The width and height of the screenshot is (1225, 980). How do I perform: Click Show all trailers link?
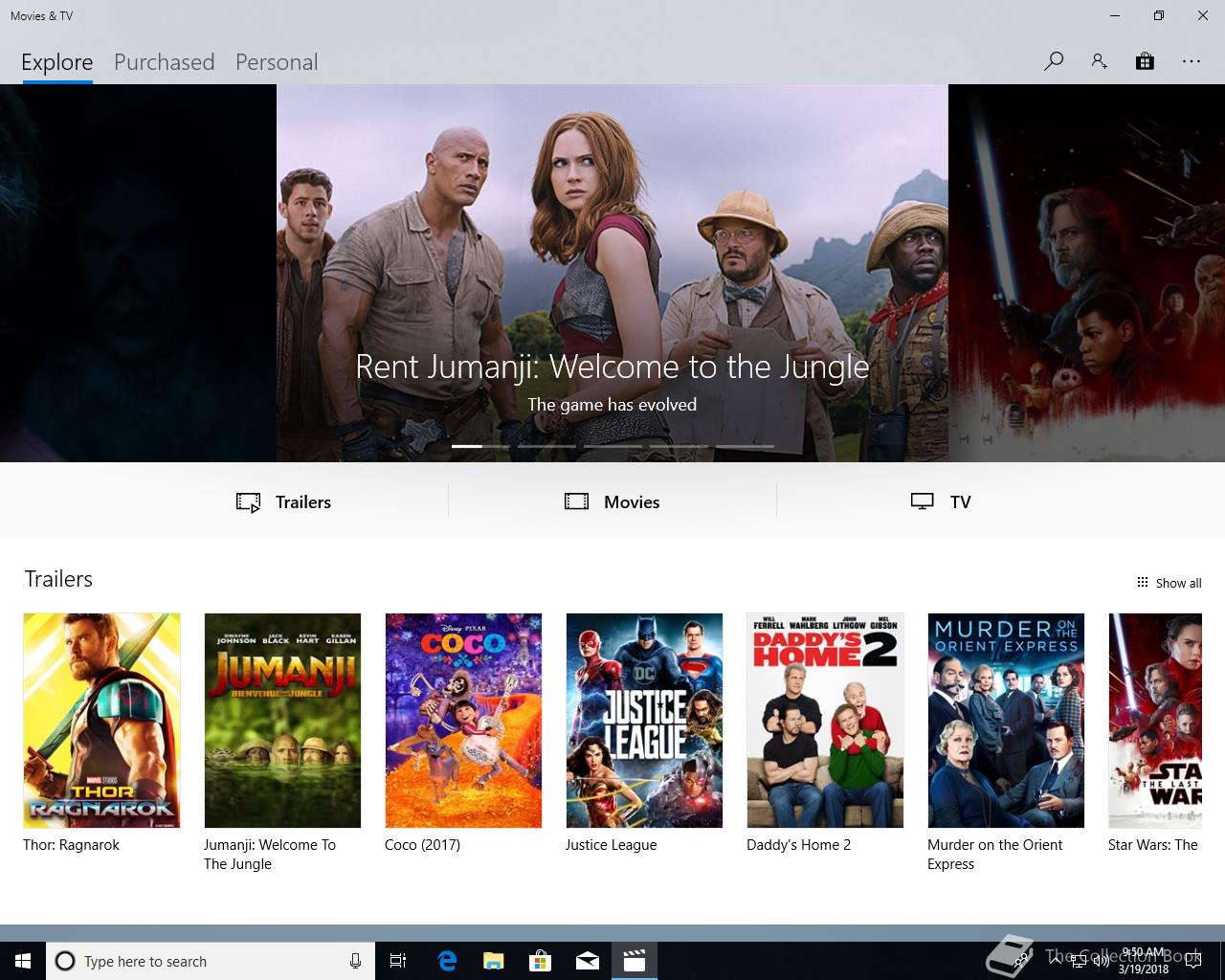pyautogui.click(x=1169, y=583)
